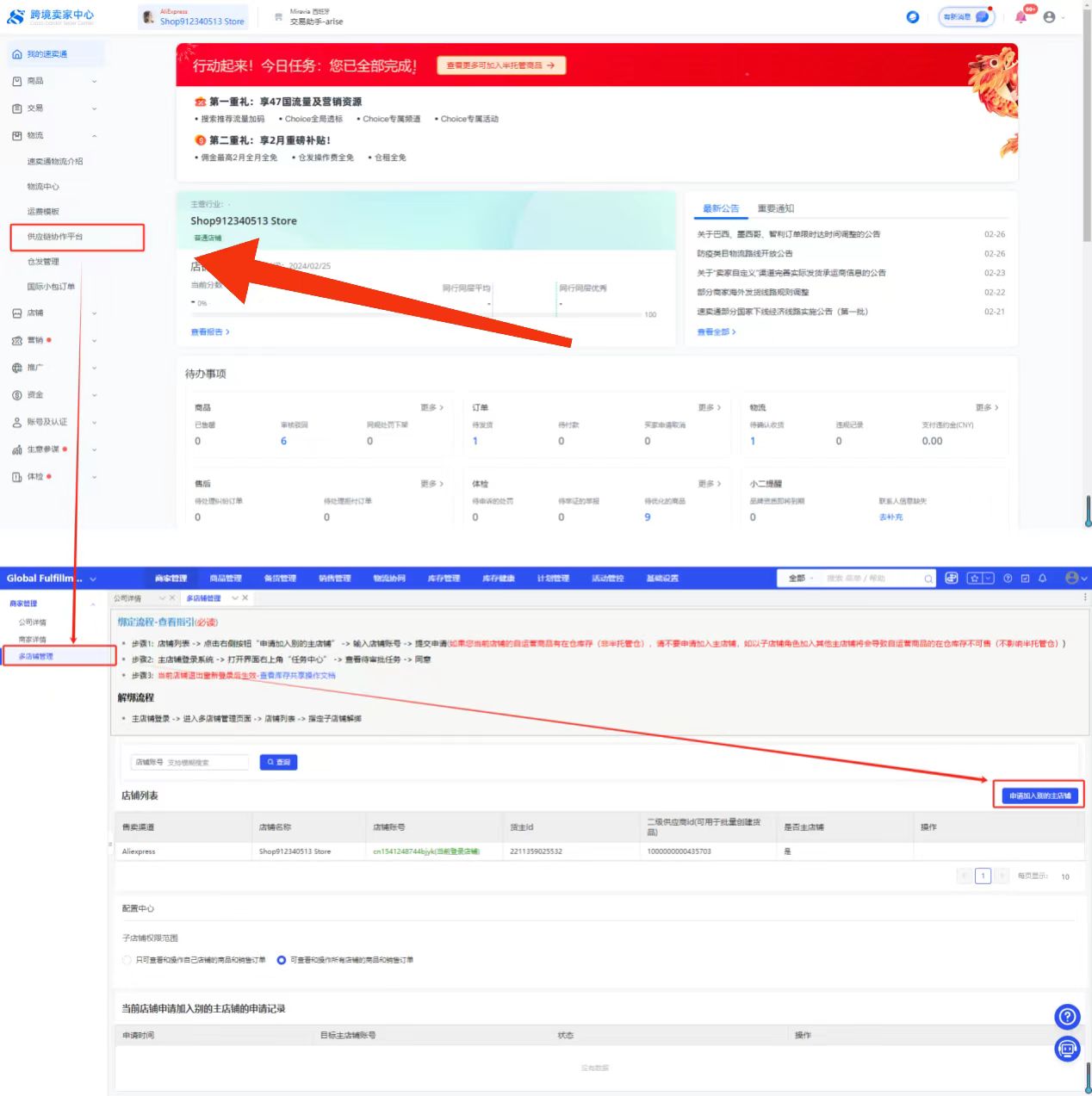Viewport: 1092px width, 1096px height.
Task: Click the bell icon in Global Fulfillment toolbar
Action: 1042,578
